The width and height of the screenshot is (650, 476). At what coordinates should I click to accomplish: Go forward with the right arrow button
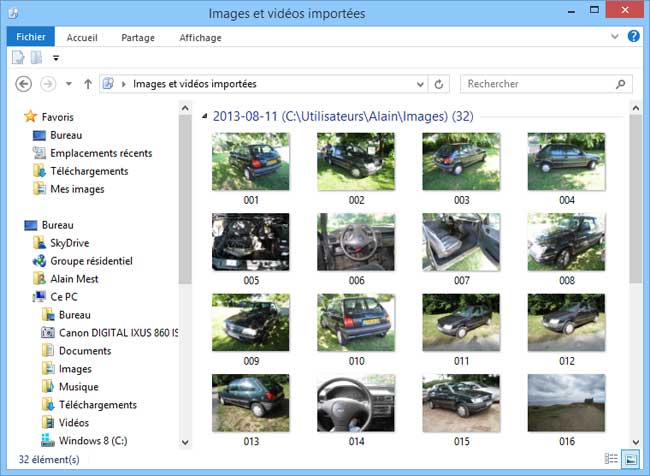coord(48,84)
